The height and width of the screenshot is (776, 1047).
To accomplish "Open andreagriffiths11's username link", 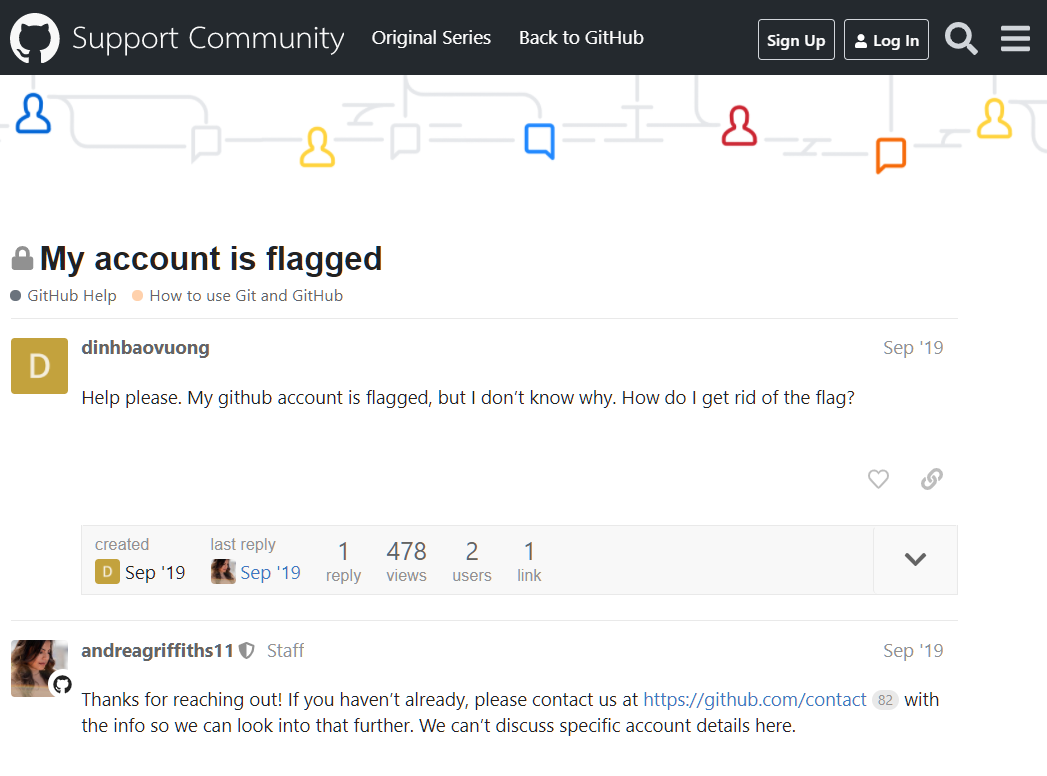I will [158, 650].
